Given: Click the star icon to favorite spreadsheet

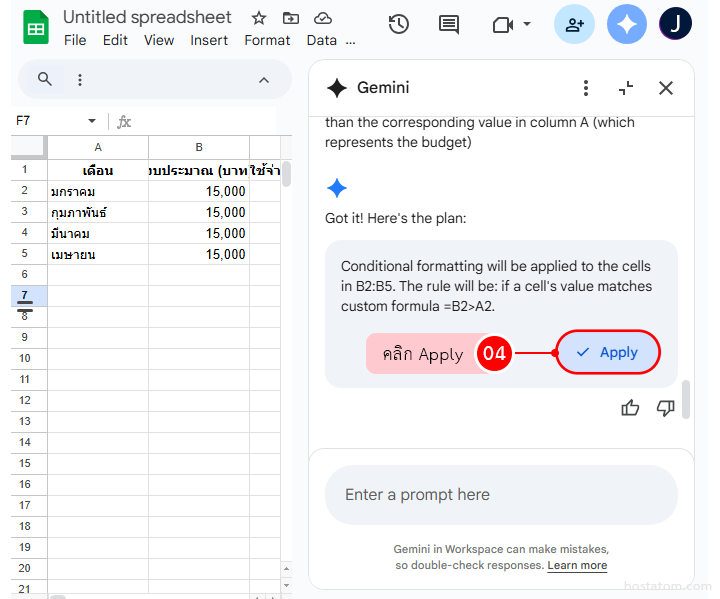Looking at the screenshot, I should [x=259, y=18].
